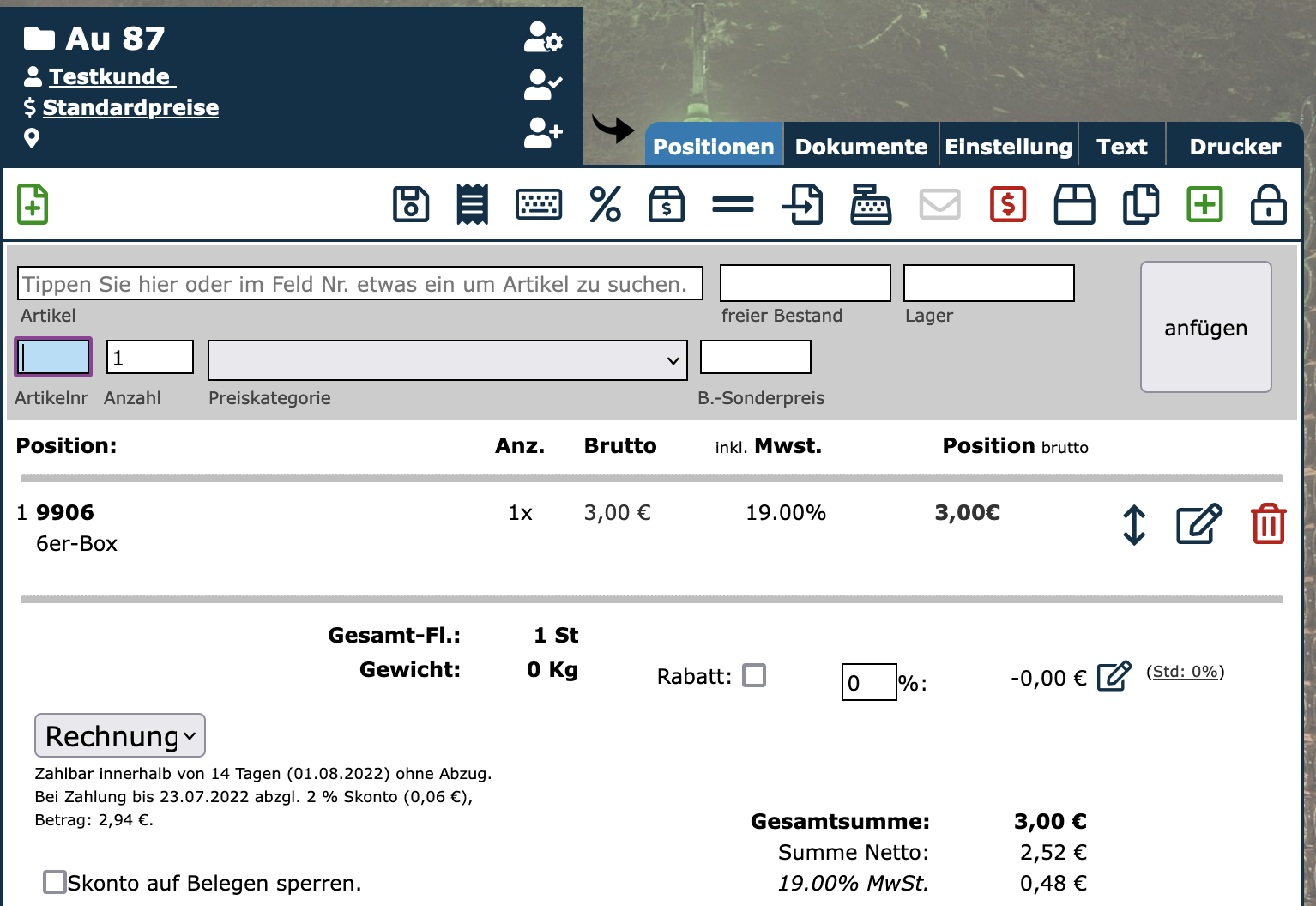Focus the article search text field
The width and height of the screenshot is (1316, 906).
[x=359, y=283]
